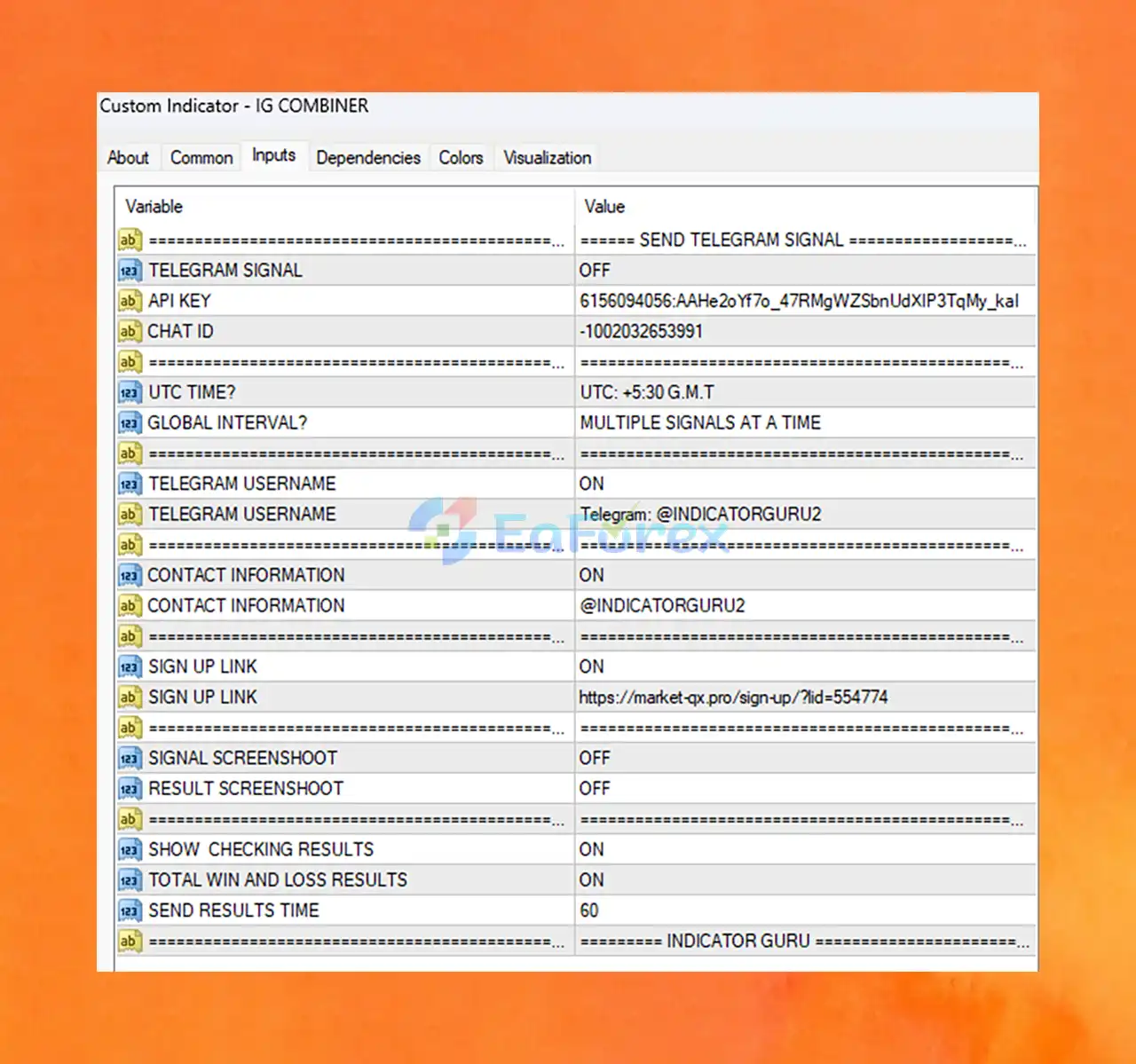This screenshot has width=1136, height=1064.
Task: Click the icon beside TOTAL WIN AND LOSS RESULTS
Action: tap(130, 880)
